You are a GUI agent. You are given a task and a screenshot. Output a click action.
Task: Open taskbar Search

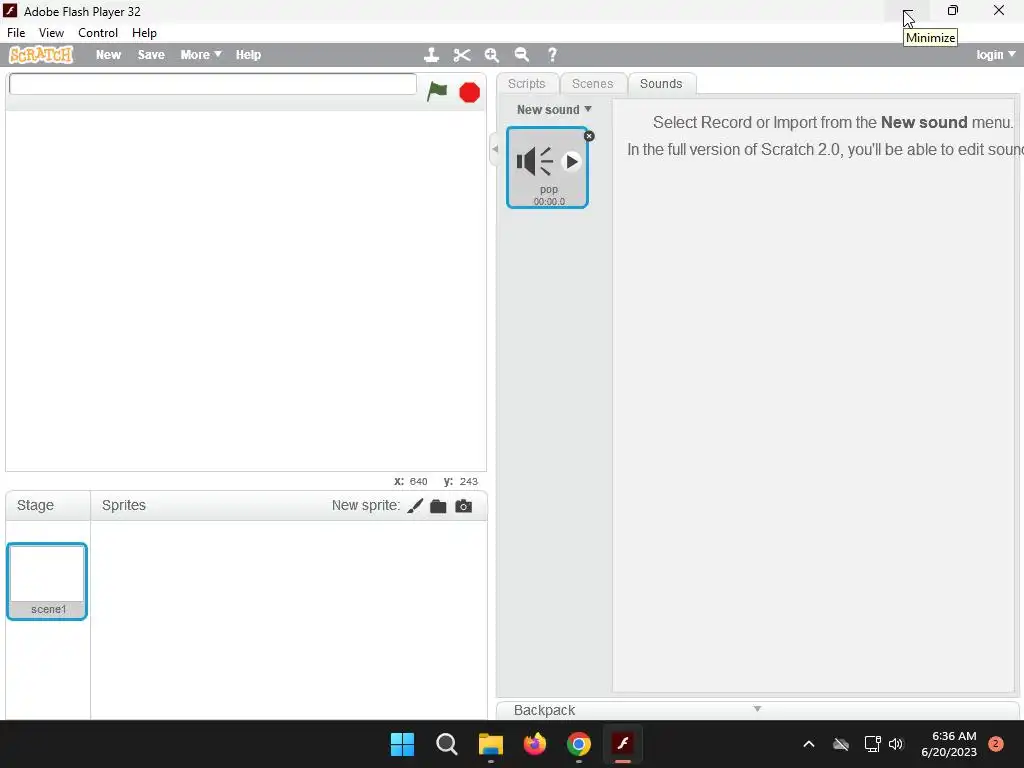[x=447, y=744]
